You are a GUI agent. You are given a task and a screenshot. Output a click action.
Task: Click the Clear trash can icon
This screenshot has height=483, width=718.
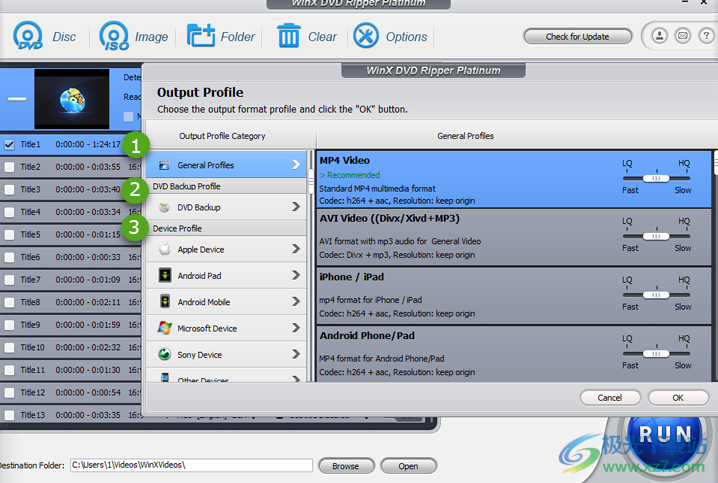click(x=288, y=36)
